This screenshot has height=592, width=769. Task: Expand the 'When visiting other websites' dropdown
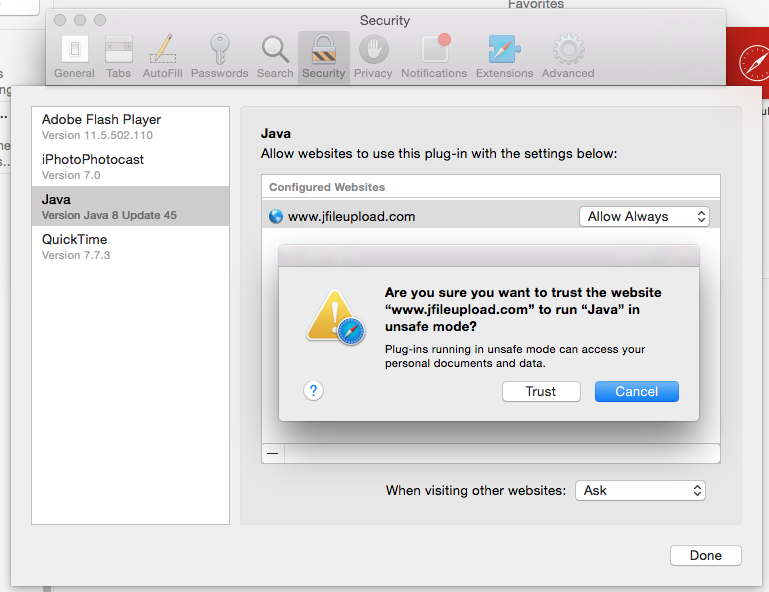click(640, 491)
